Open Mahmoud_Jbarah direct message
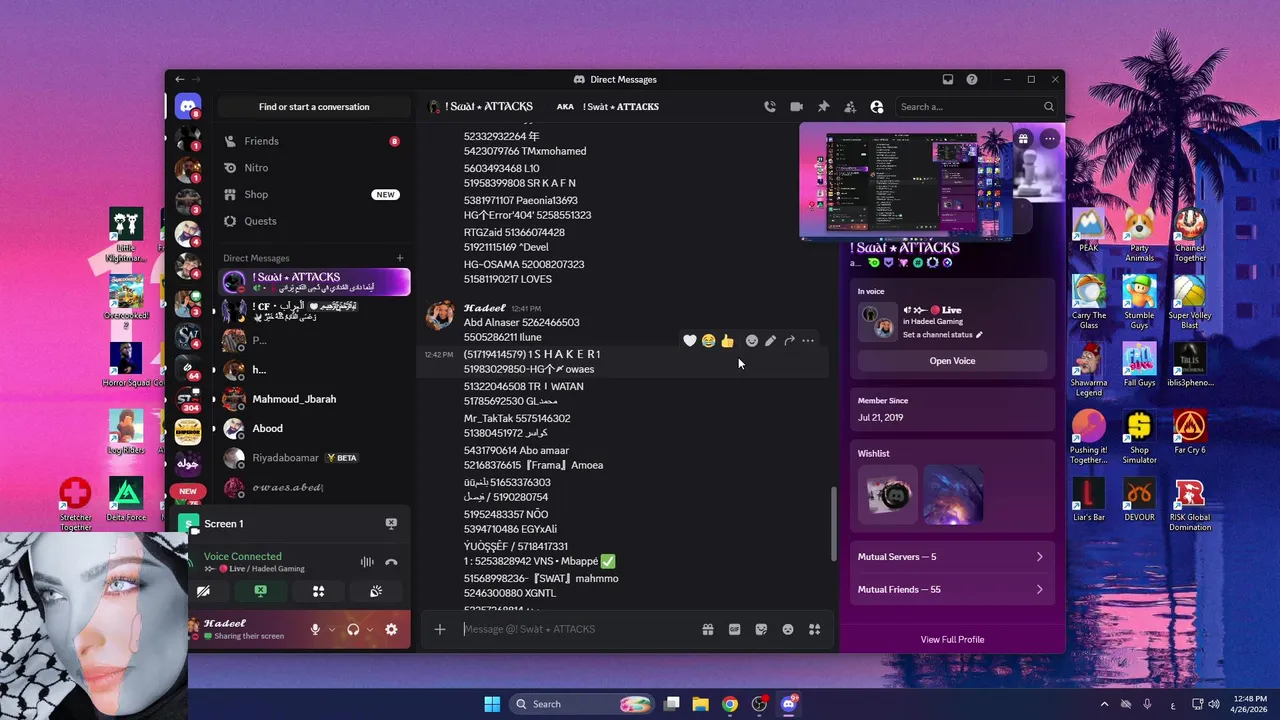This screenshot has height=720, width=1280. point(313,399)
